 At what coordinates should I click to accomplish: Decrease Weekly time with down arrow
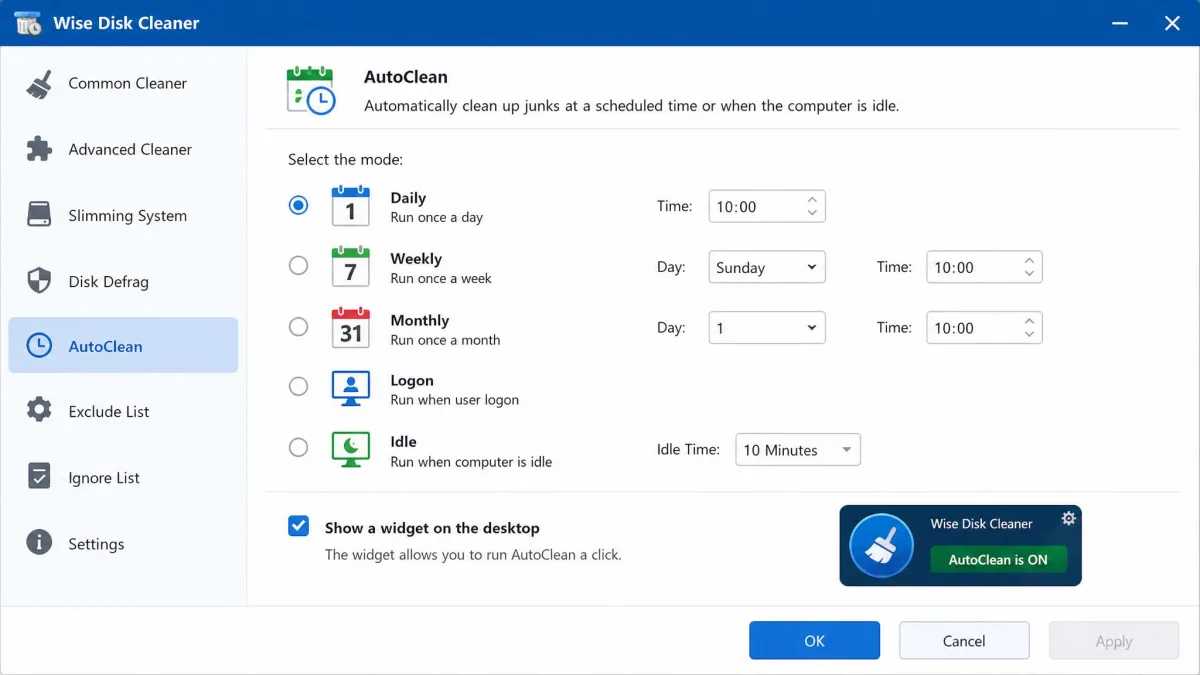(x=1029, y=274)
